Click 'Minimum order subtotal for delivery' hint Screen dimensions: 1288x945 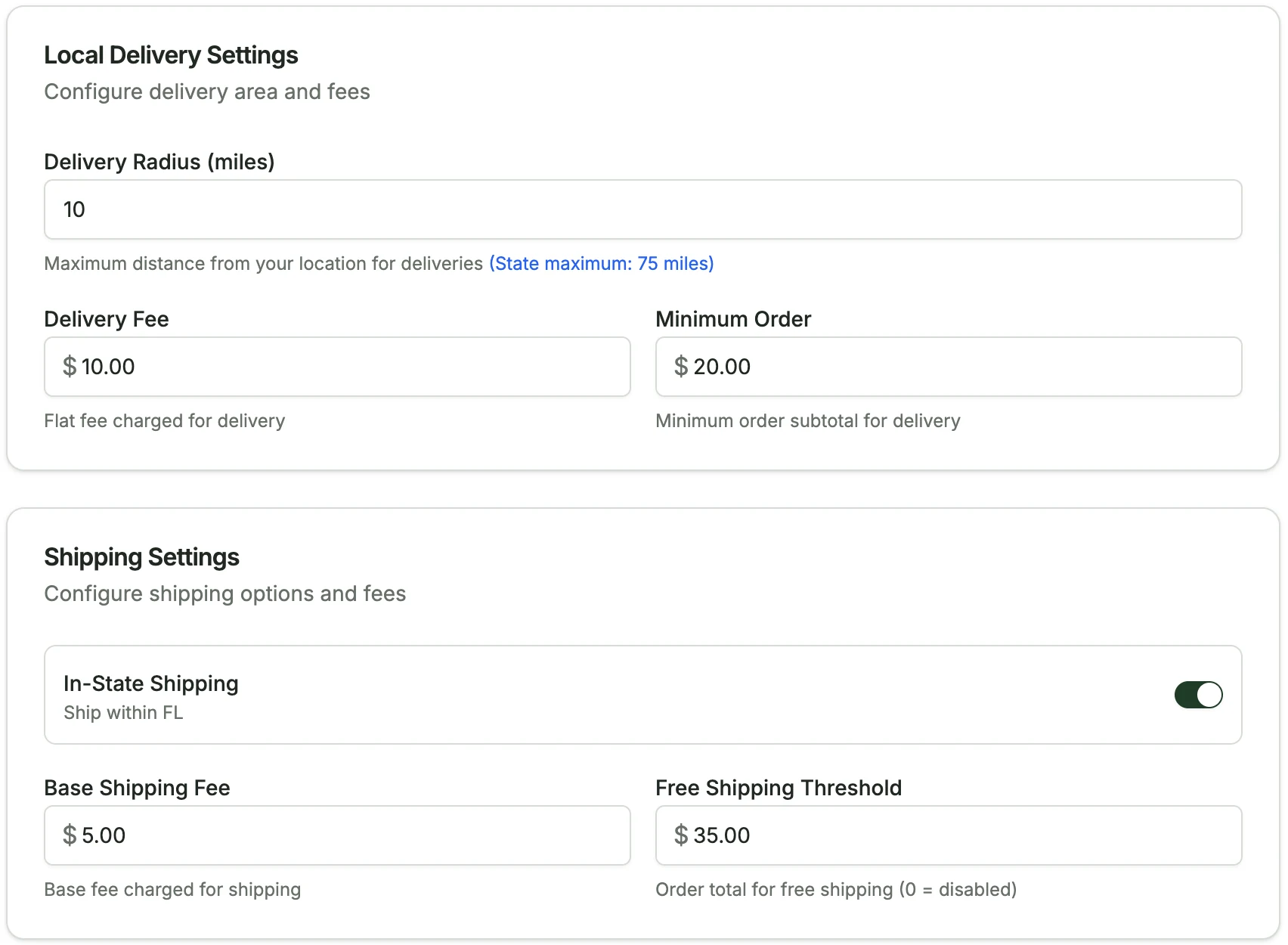click(x=808, y=421)
